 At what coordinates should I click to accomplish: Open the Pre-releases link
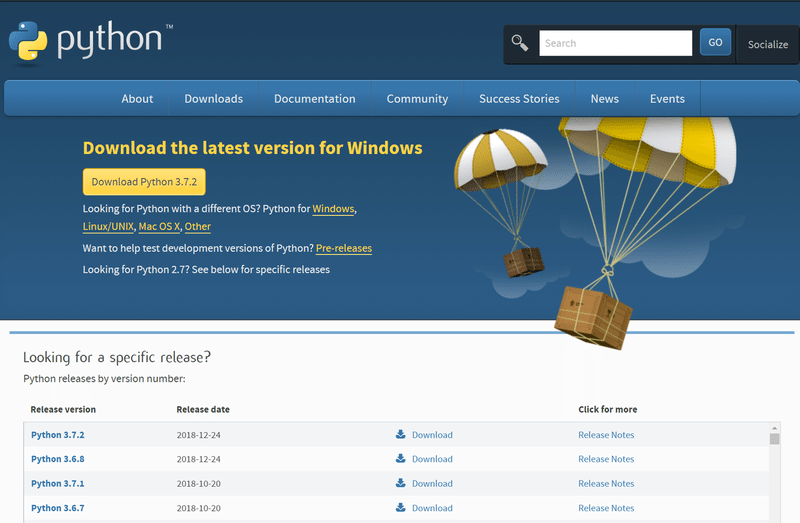point(344,248)
